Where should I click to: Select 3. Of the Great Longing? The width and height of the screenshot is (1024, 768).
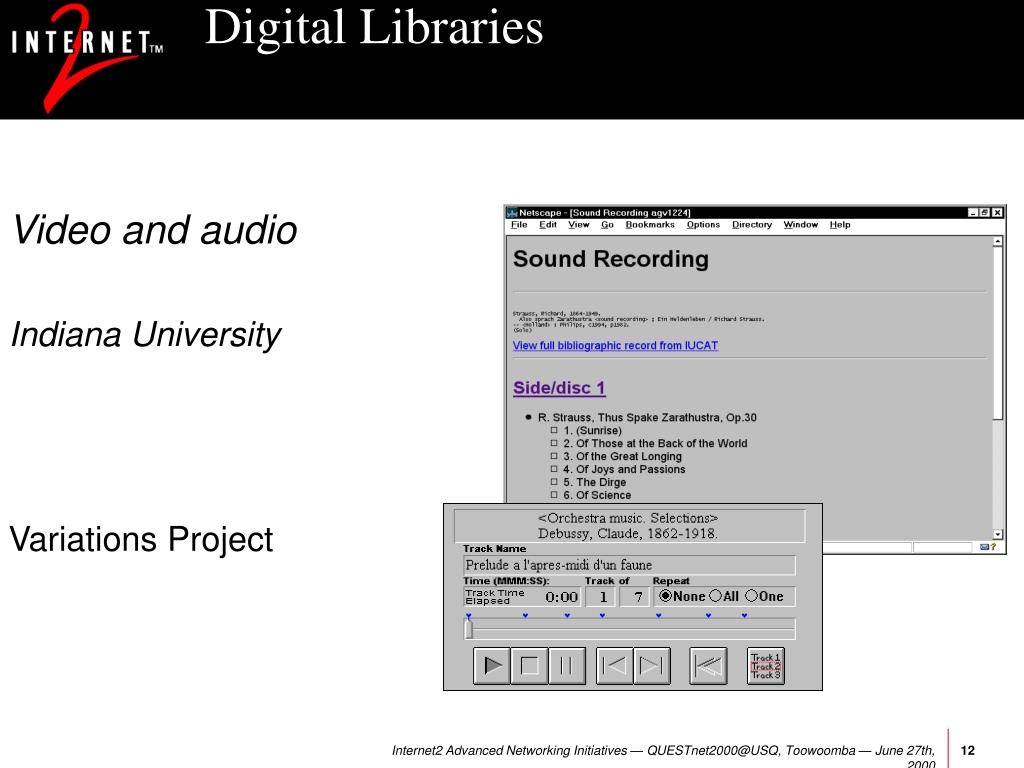click(x=622, y=456)
